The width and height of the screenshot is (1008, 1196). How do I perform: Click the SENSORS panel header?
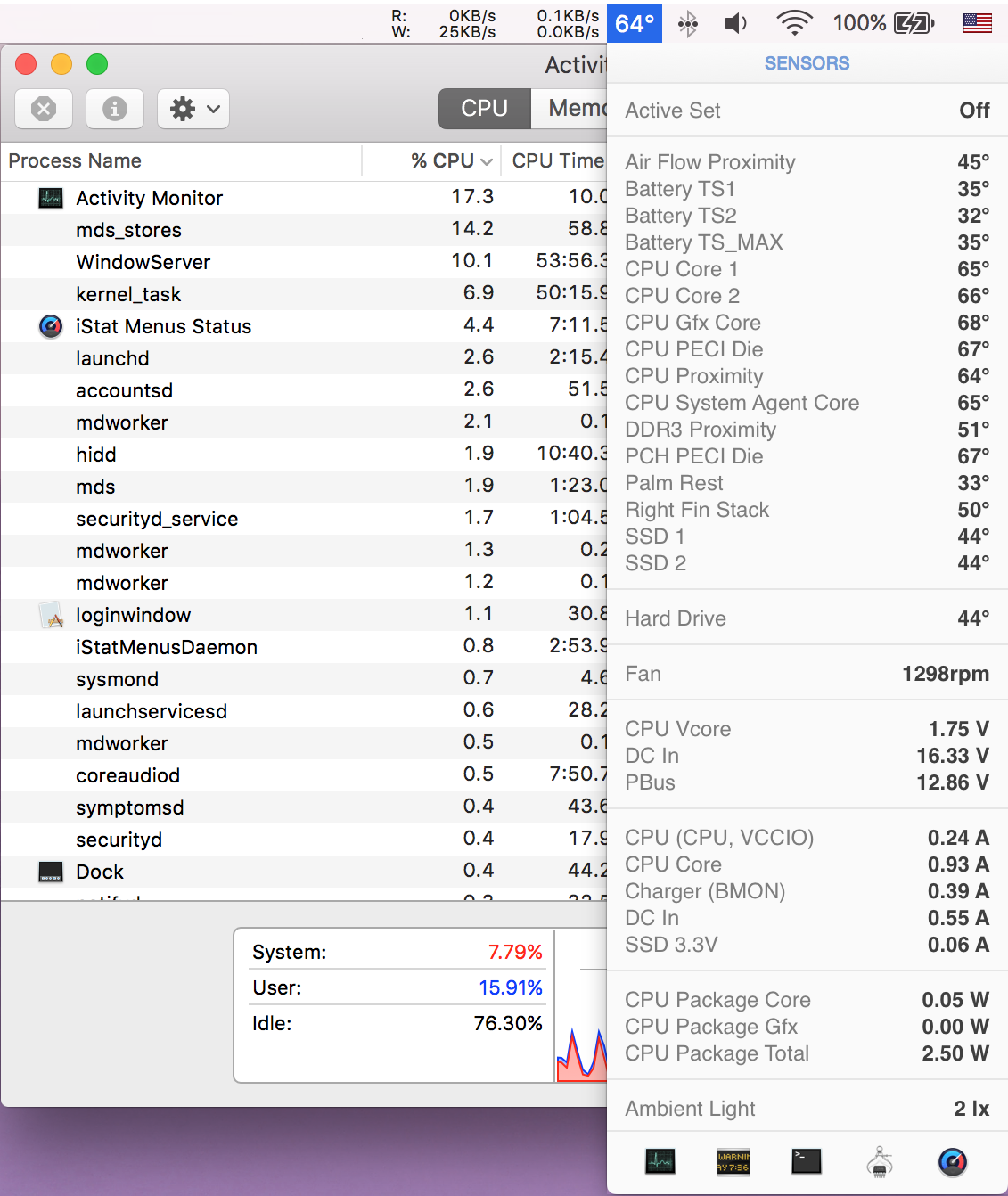click(807, 63)
